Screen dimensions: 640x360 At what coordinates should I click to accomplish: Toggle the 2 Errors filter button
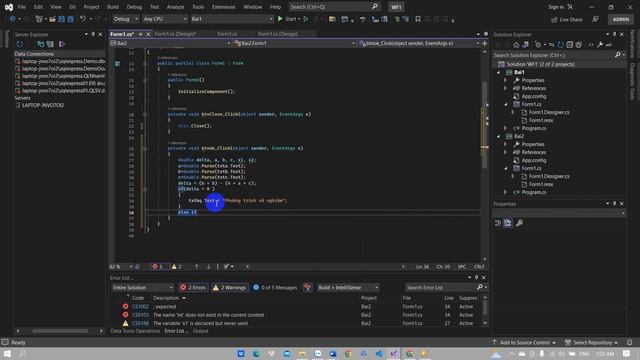point(193,287)
